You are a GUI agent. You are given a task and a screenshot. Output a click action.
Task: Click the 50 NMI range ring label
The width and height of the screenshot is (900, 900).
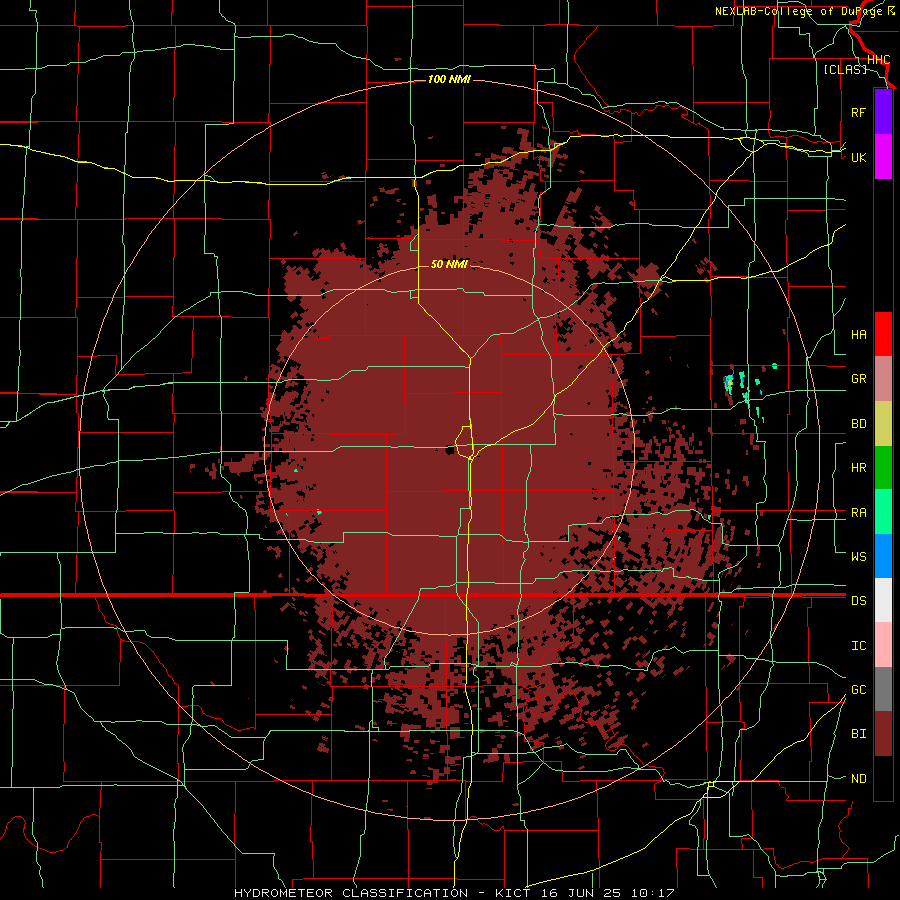(x=449, y=264)
